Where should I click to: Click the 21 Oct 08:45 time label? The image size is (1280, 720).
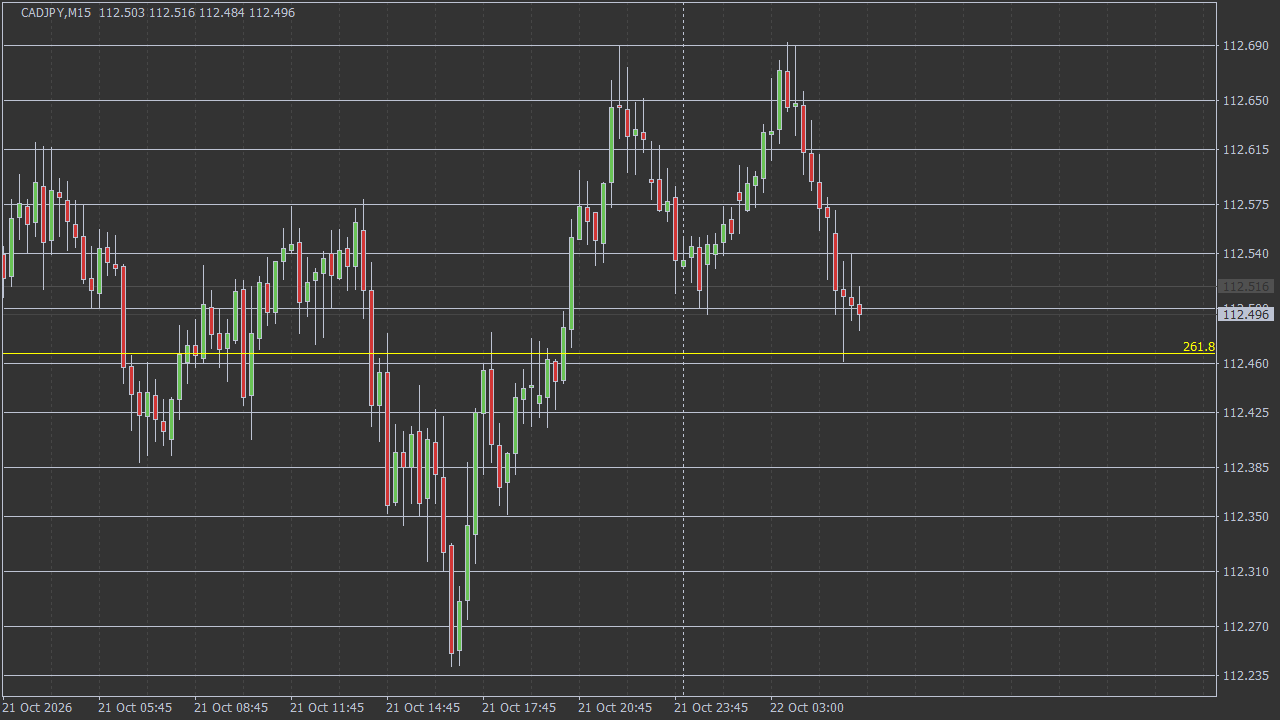(x=231, y=708)
